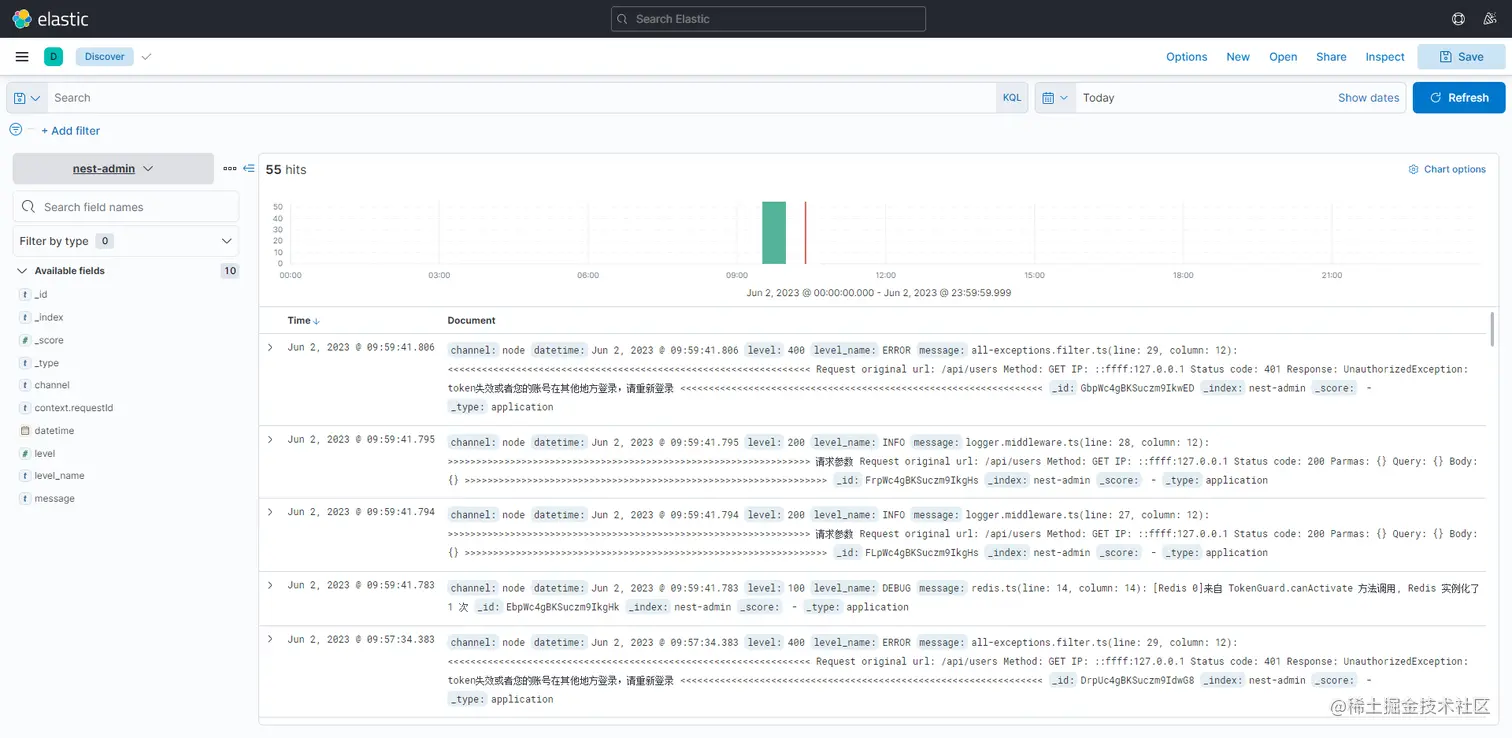Image resolution: width=1512 pixels, height=738 pixels.
Task: Select the _index field
Action: coord(49,318)
